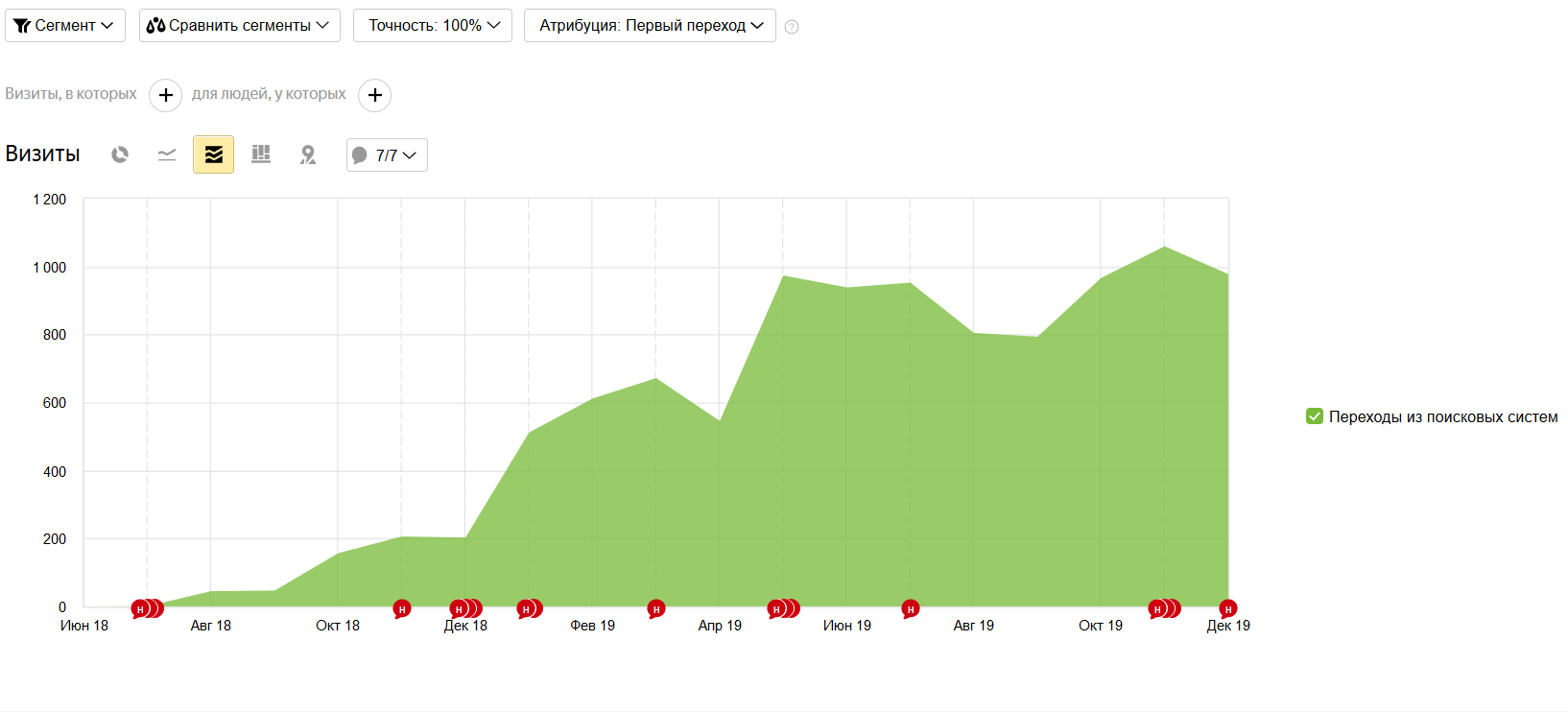Uncheck 'Переходы из поисковых систем' checkbox
The image size is (1568, 712).
[1315, 416]
